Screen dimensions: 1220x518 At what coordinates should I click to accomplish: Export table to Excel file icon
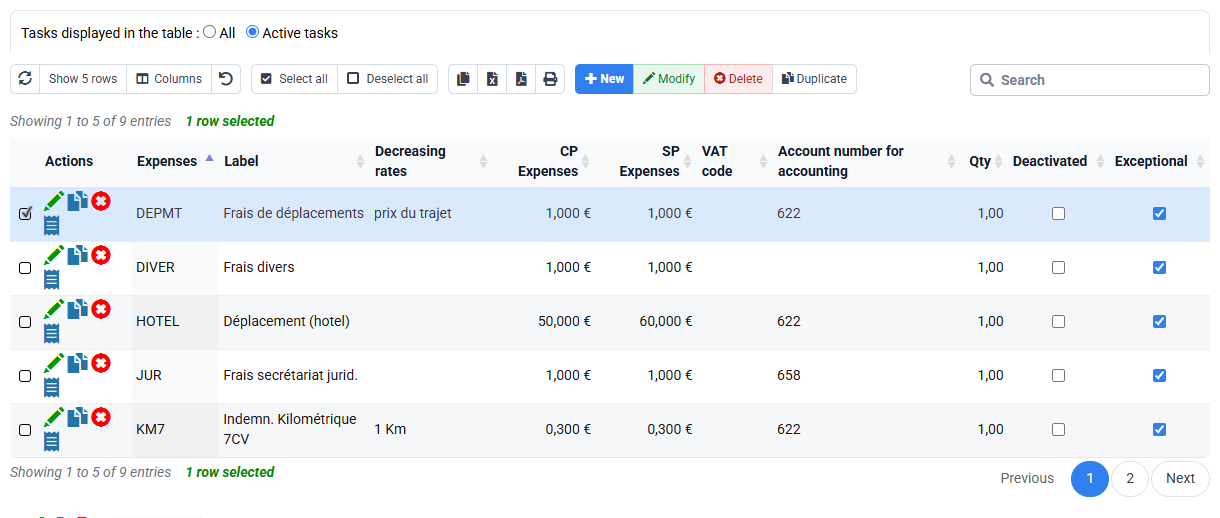492,79
